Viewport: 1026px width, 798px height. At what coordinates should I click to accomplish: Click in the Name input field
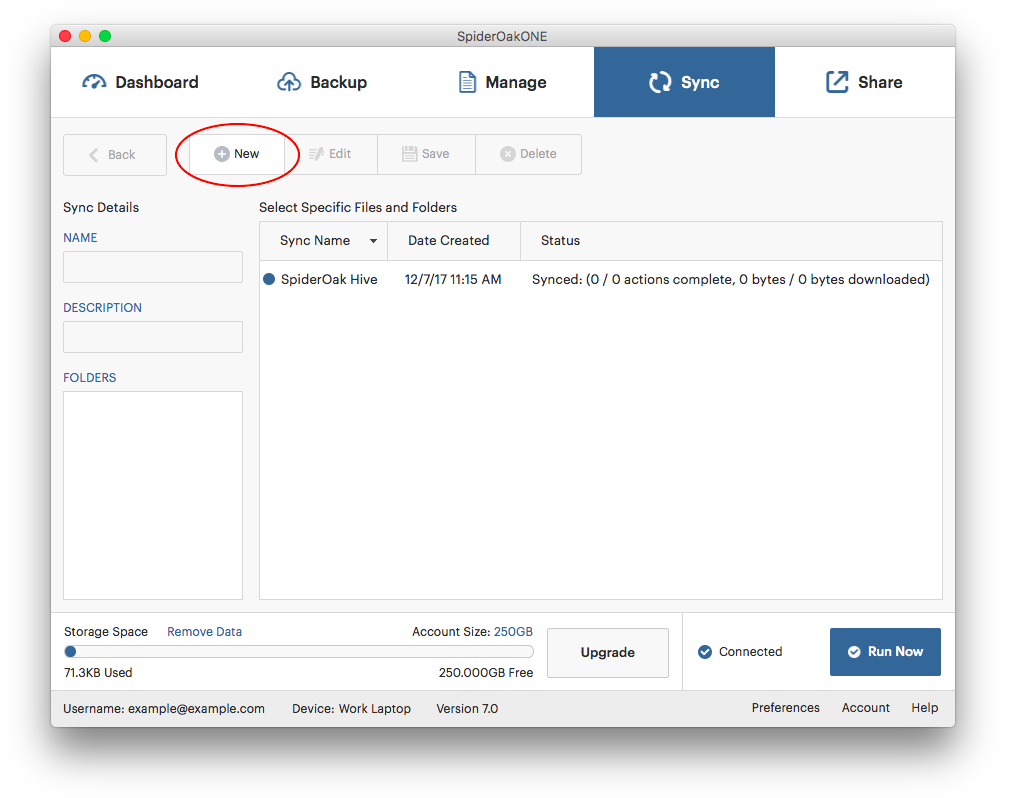(153, 267)
